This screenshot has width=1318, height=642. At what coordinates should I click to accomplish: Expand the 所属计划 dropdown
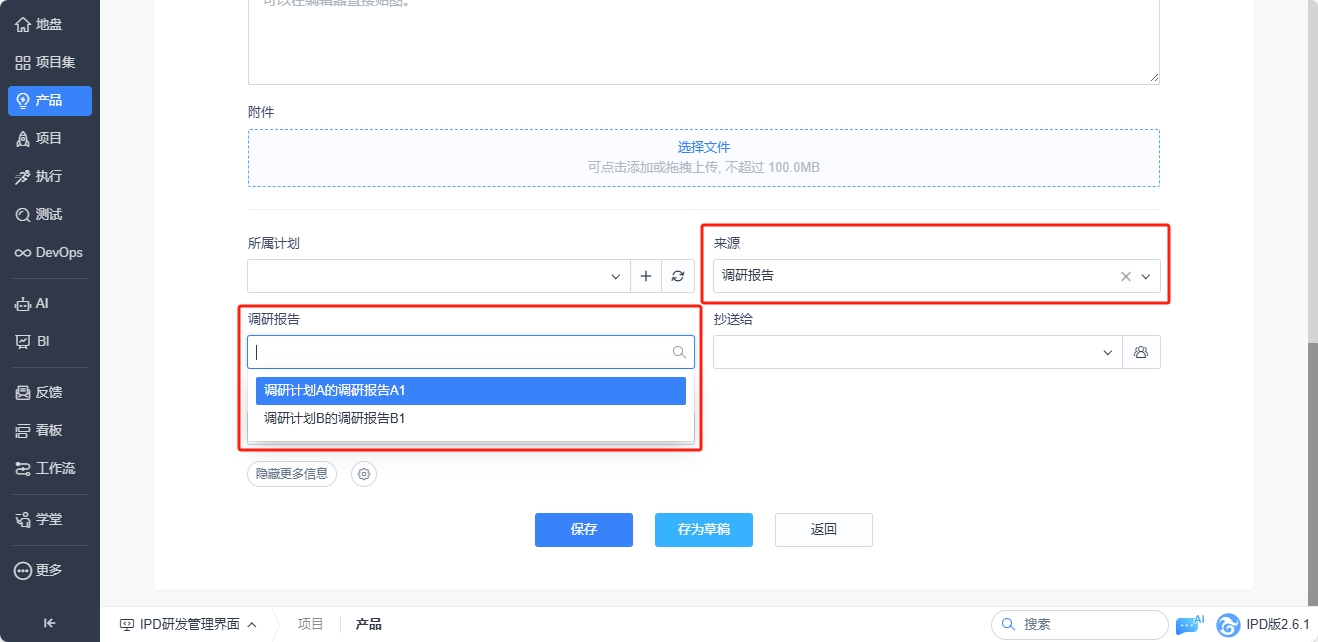[x=616, y=276]
